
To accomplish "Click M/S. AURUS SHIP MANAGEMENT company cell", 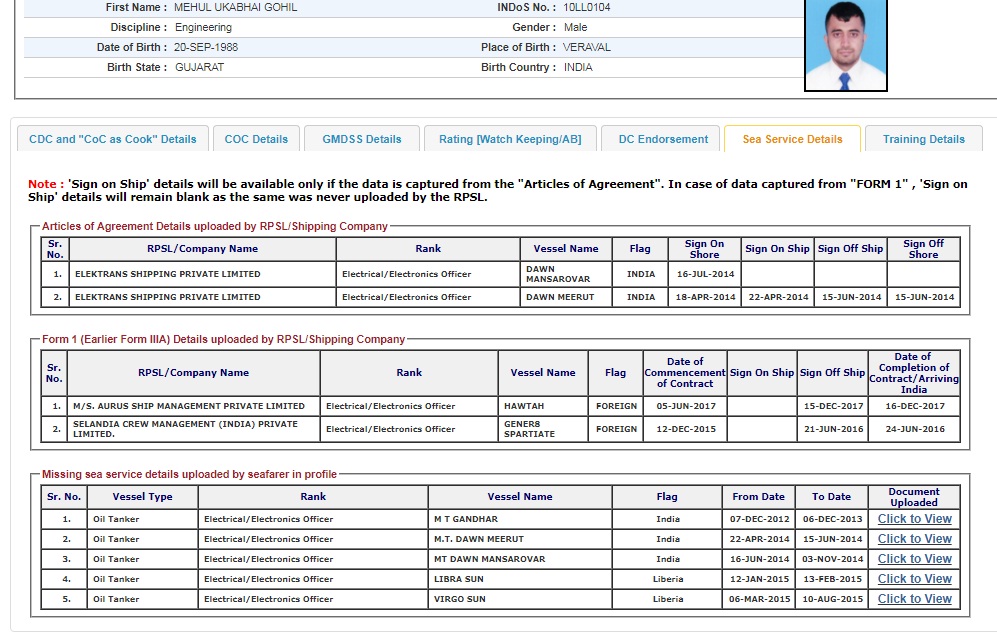I will coord(189,406).
